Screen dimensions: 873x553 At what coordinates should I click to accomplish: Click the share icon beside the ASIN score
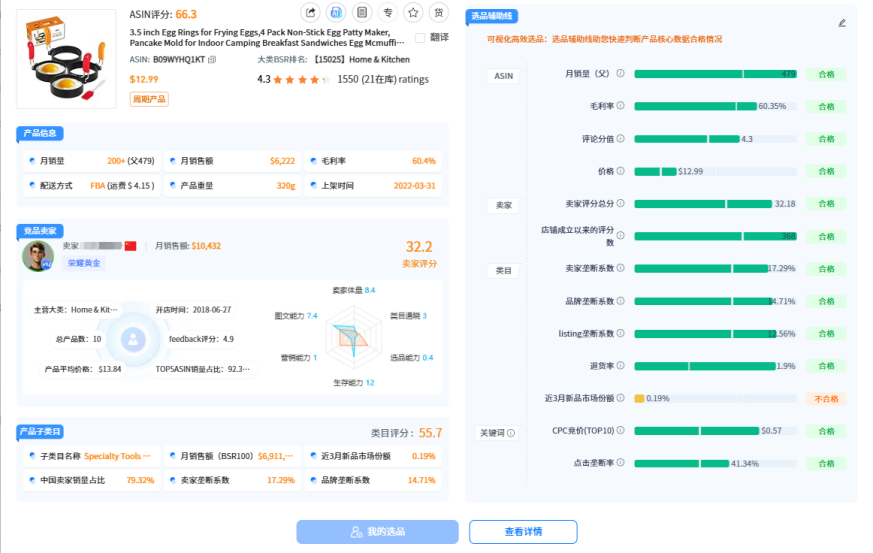click(310, 13)
